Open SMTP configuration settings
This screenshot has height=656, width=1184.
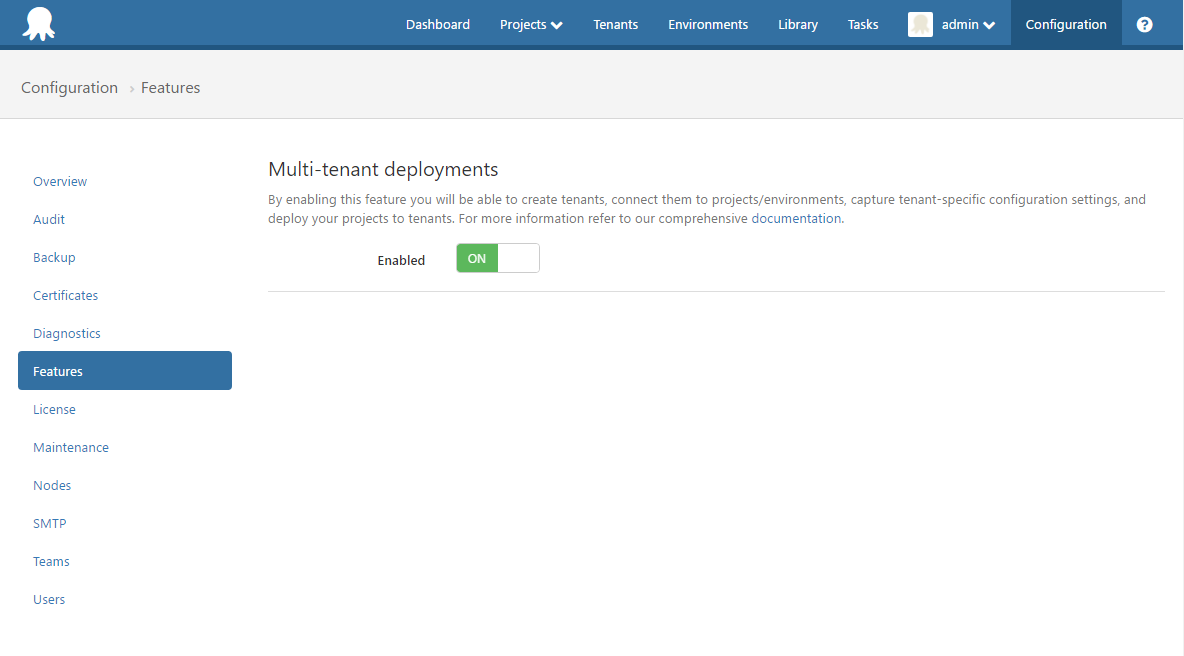(x=49, y=523)
